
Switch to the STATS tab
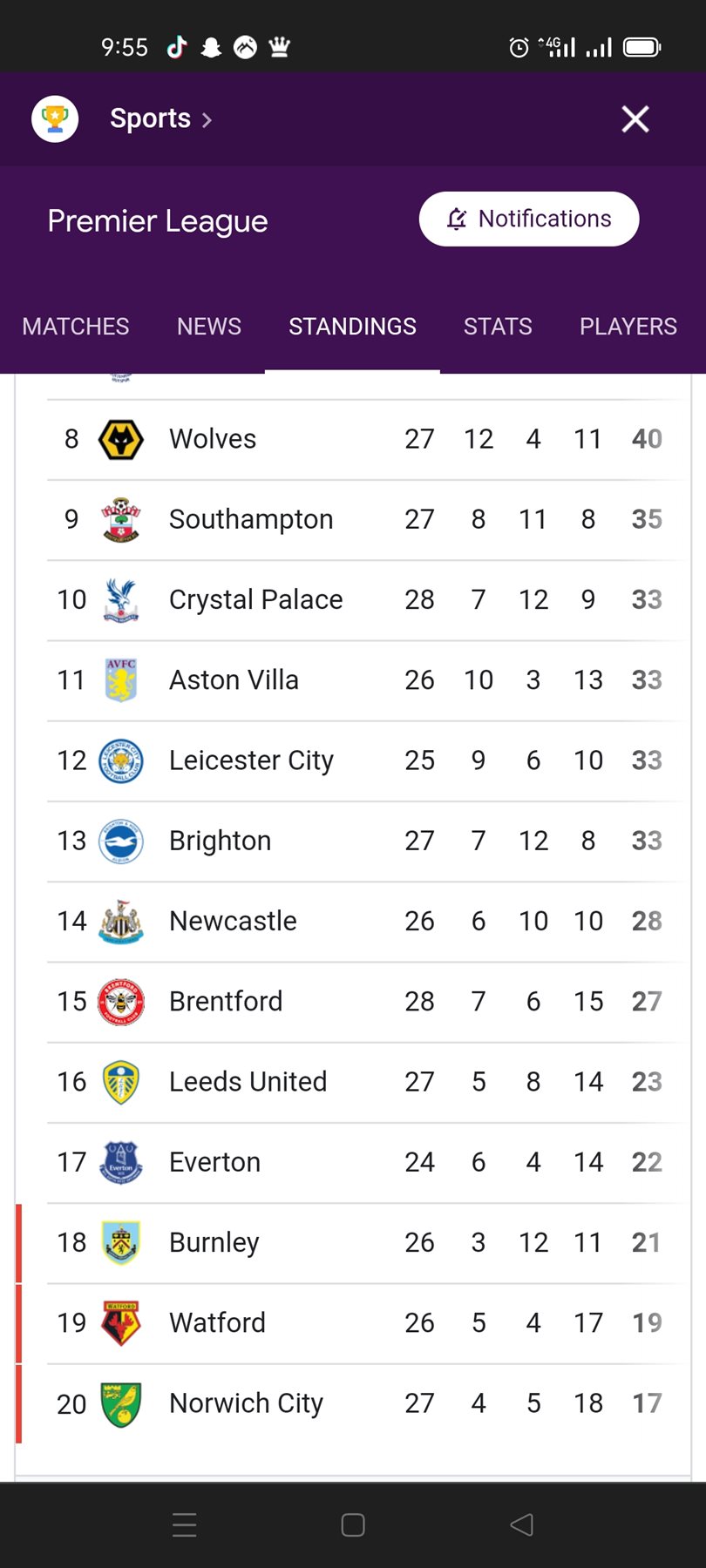(x=498, y=327)
